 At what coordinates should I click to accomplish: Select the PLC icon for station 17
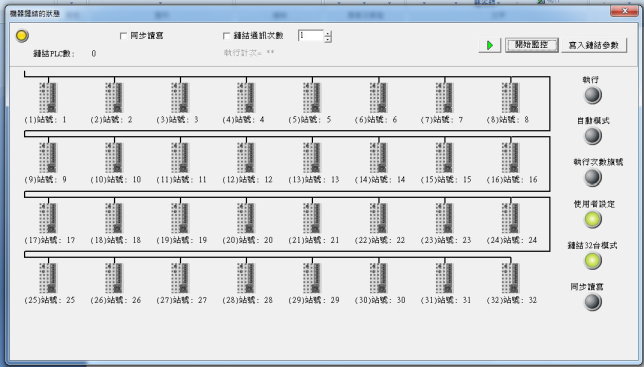coord(48,218)
